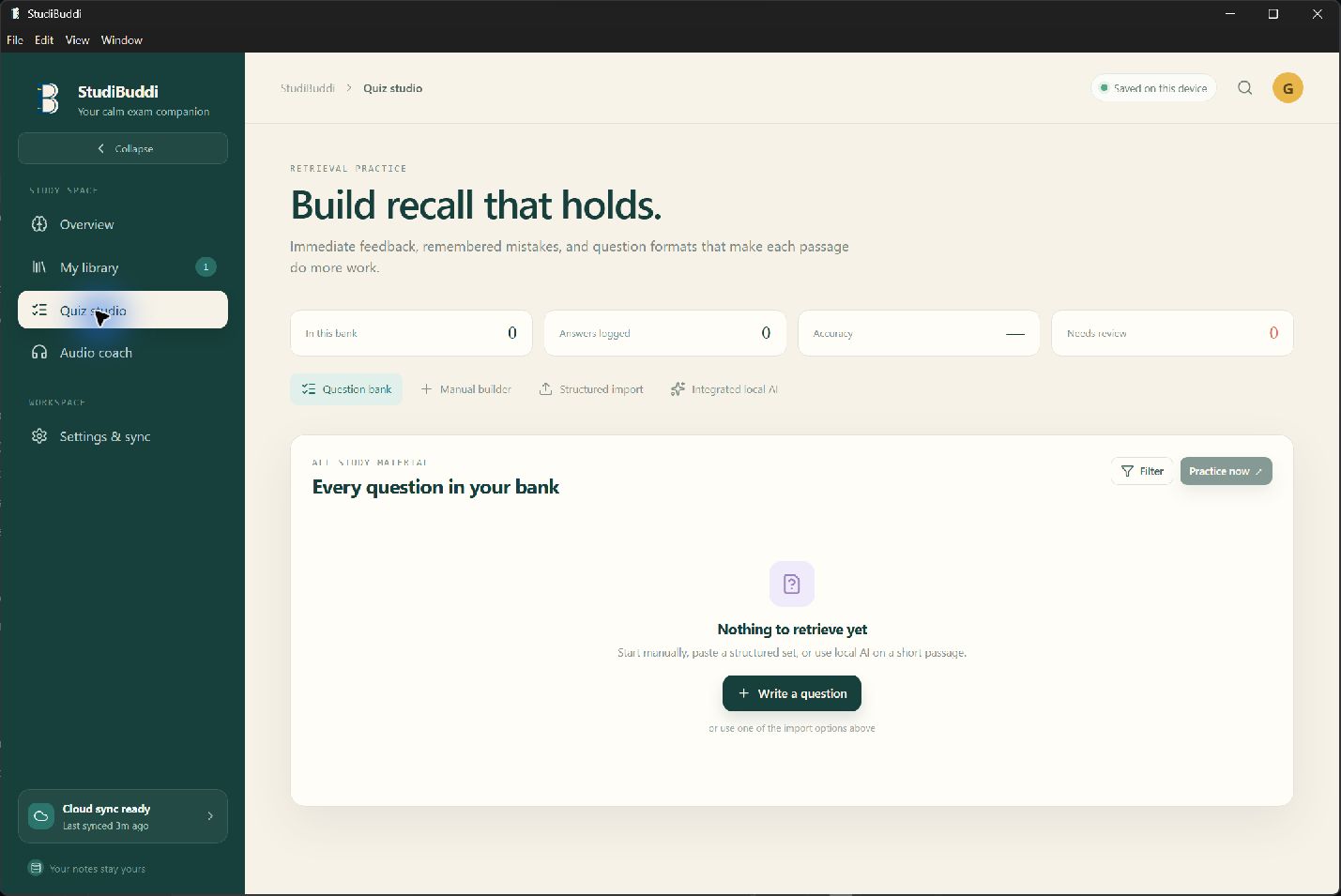Click the Practice now button

click(1226, 471)
